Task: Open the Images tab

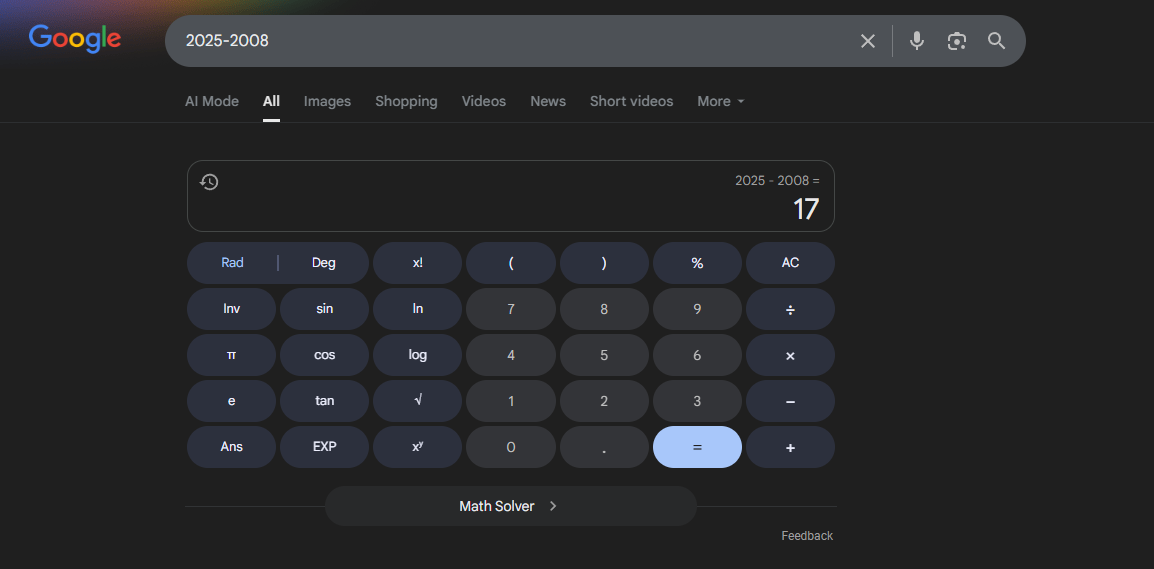Action: click(x=328, y=102)
